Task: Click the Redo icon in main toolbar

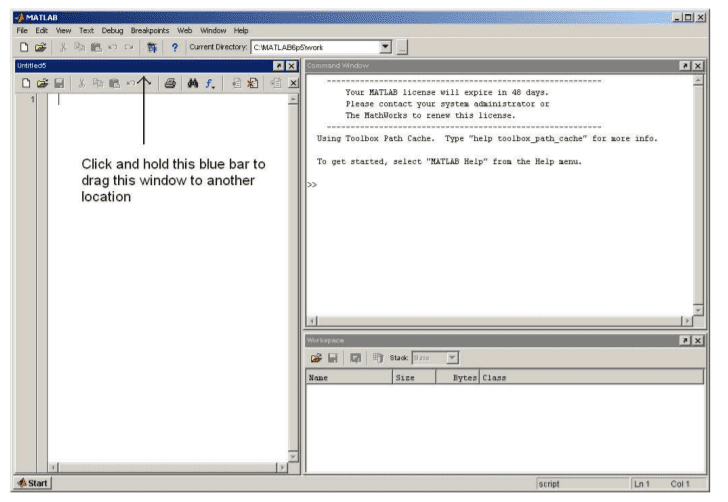Action: point(129,47)
